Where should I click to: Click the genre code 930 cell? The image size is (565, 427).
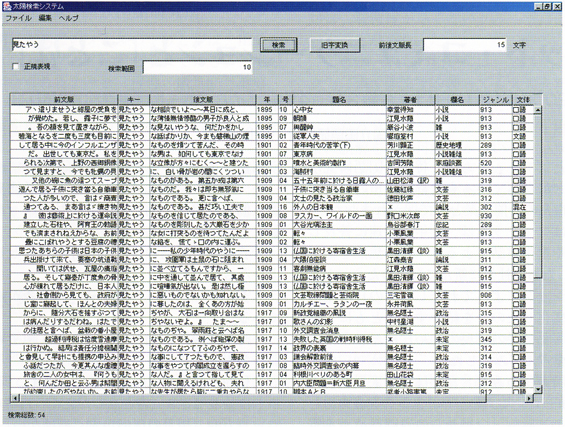495,216
